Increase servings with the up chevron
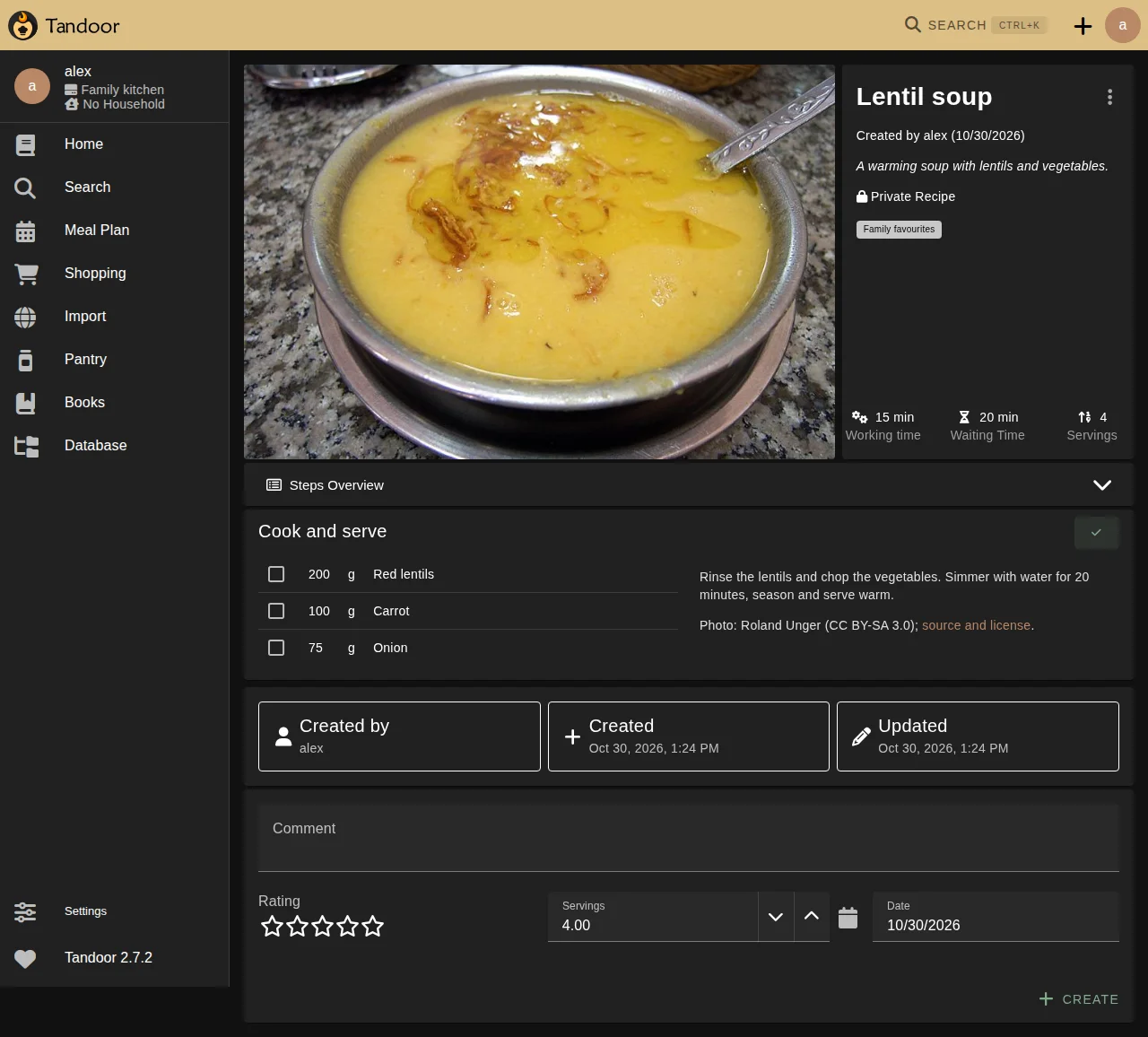Screen dimensions: 1148x1037 pyautogui.click(x=812, y=917)
